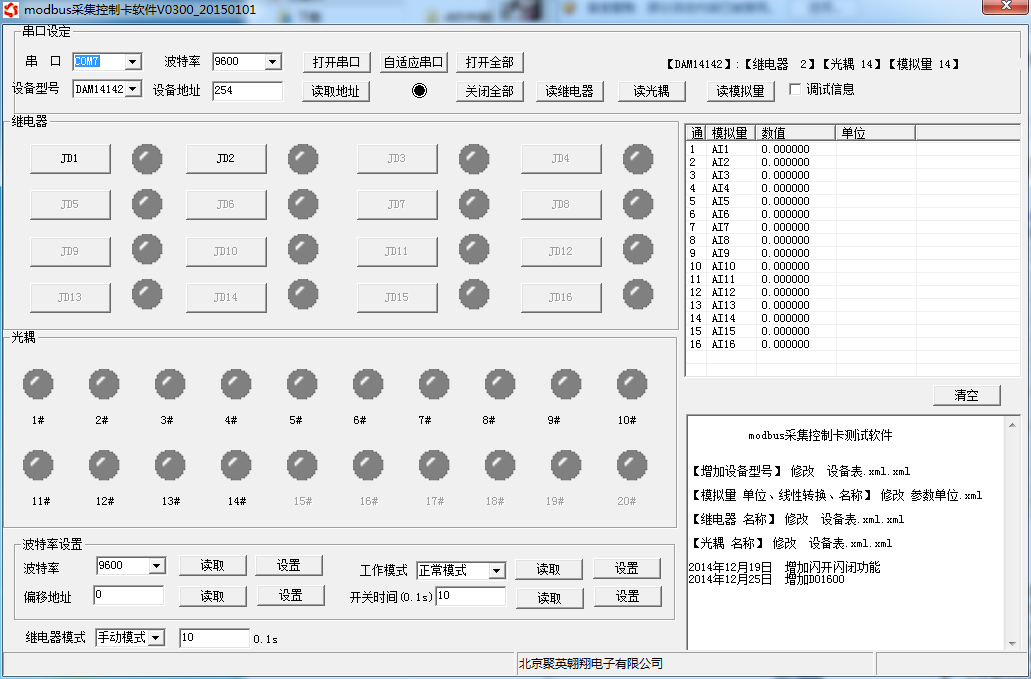Expand the 继电器模式 手动模式 dropdown
Screen dimensions: 1031x679
155,637
